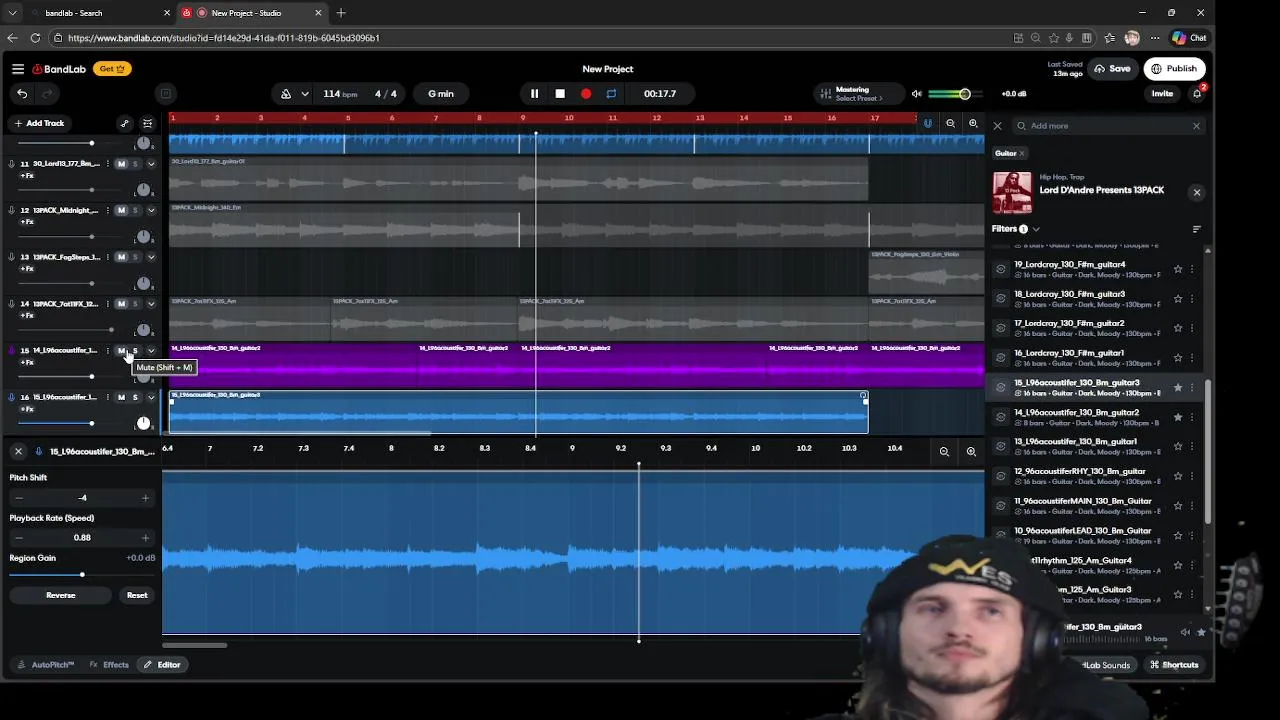The height and width of the screenshot is (720, 1280).
Task: Increase Playback Rate with plus button
Action: [145, 538]
